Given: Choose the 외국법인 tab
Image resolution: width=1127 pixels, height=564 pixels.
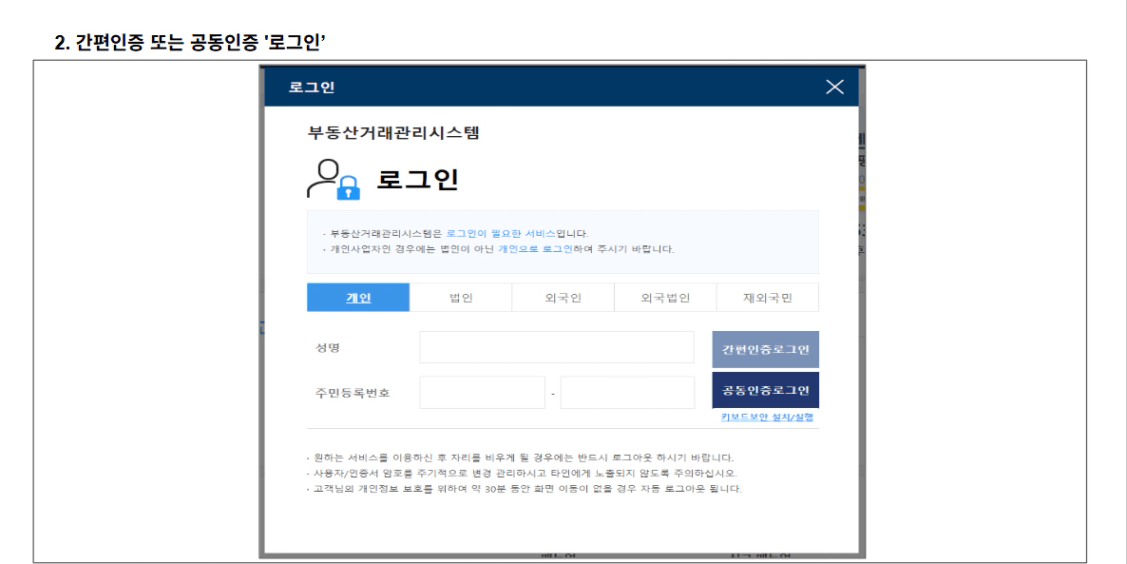Looking at the screenshot, I should [665, 298].
